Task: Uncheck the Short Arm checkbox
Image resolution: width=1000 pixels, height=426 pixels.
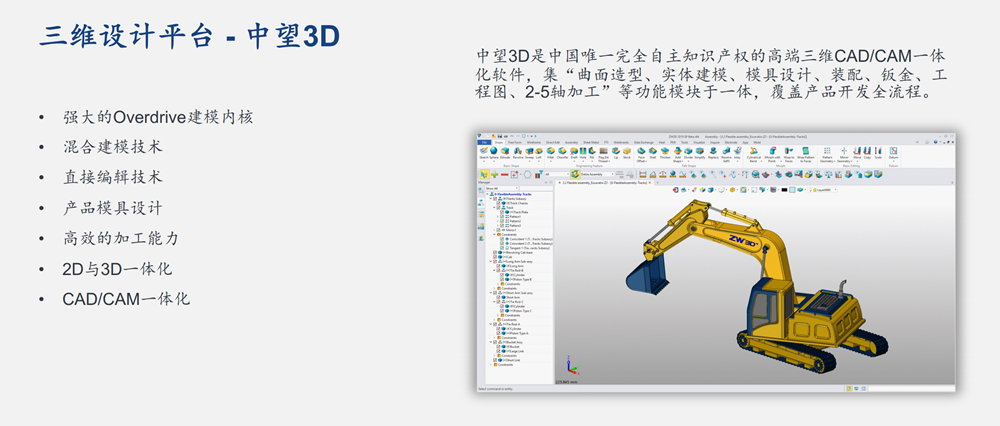Action: 499,297
